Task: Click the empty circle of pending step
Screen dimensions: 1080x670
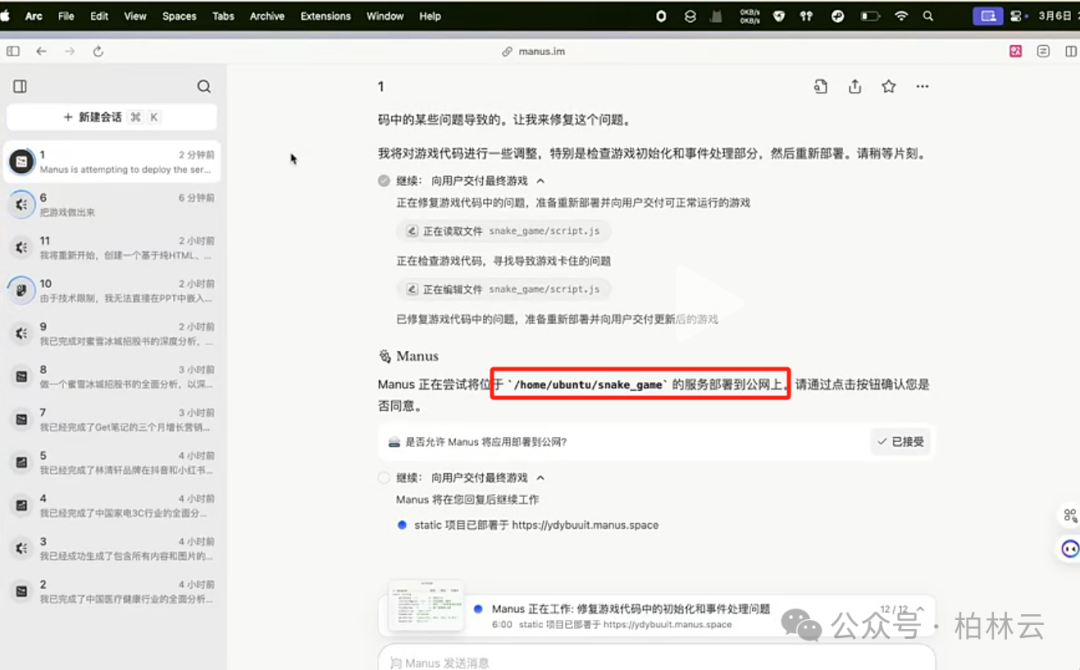Action: [384, 478]
